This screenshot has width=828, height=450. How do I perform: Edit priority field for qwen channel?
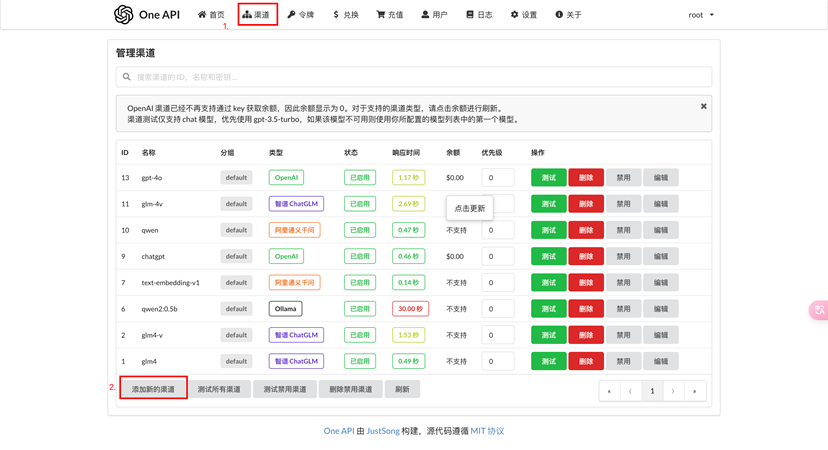tap(497, 230)
